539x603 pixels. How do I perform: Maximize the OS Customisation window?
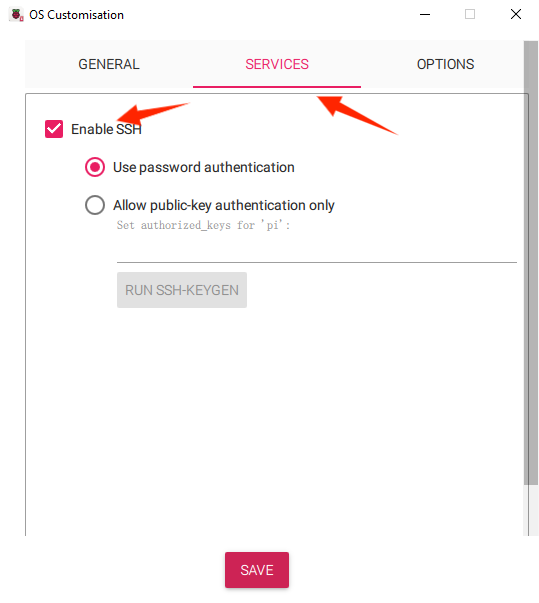pyautogui.click(x=470, y=15)
